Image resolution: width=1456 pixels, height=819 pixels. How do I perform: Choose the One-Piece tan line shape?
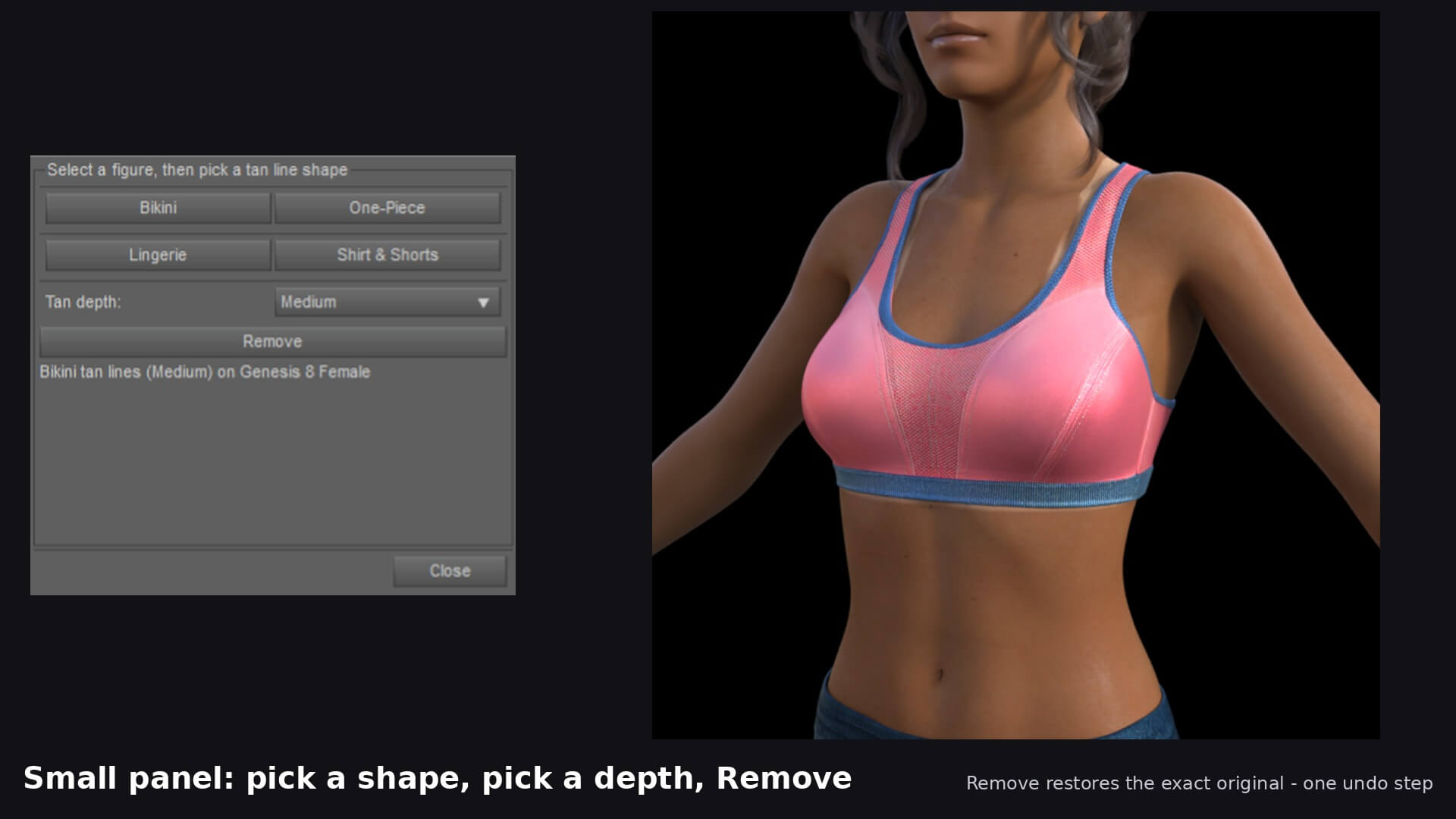pos(387,208)
